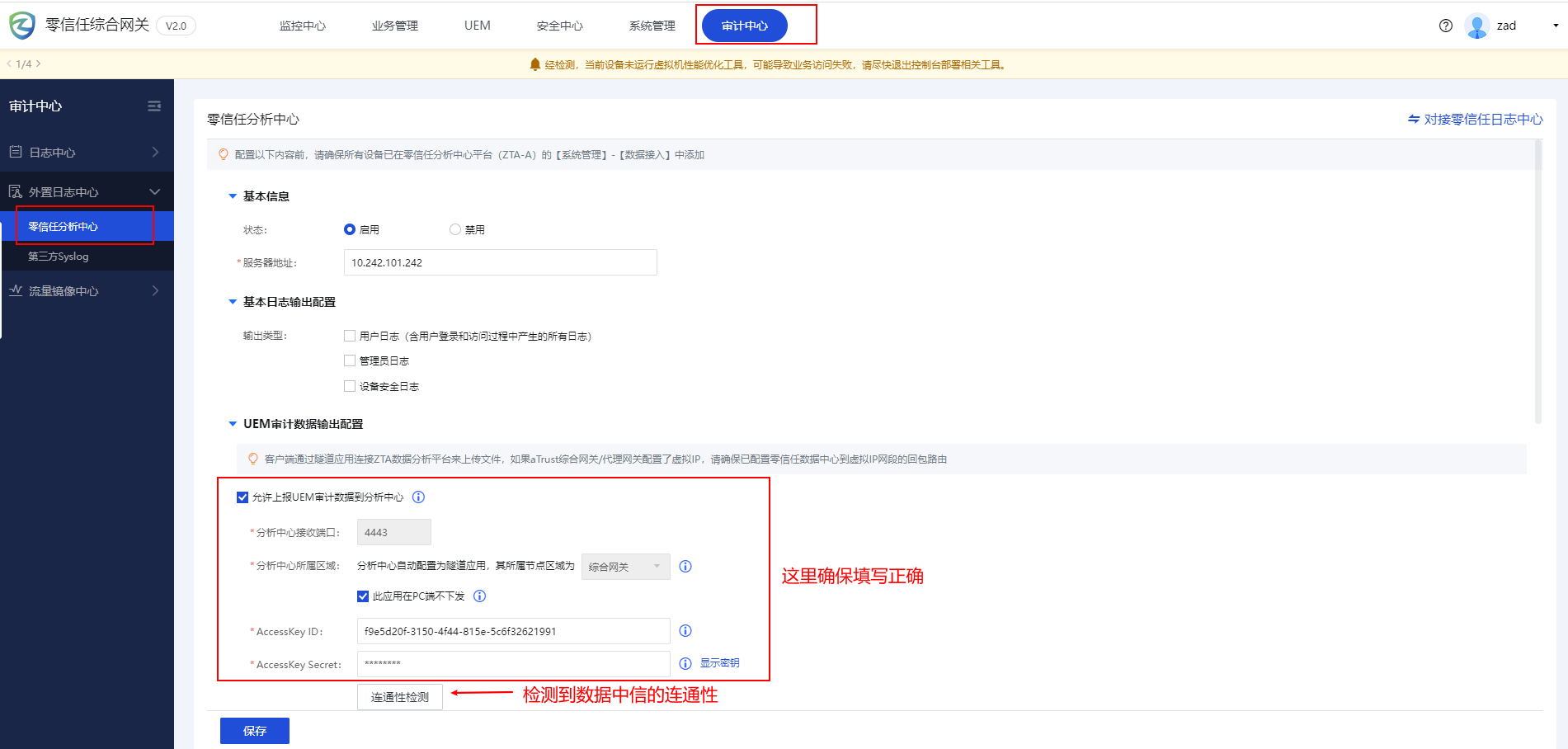Viewport: 1568px width, 749px height.
Task: Click info icon beside 此应用在PC端不下发
Action: [480, 596]
